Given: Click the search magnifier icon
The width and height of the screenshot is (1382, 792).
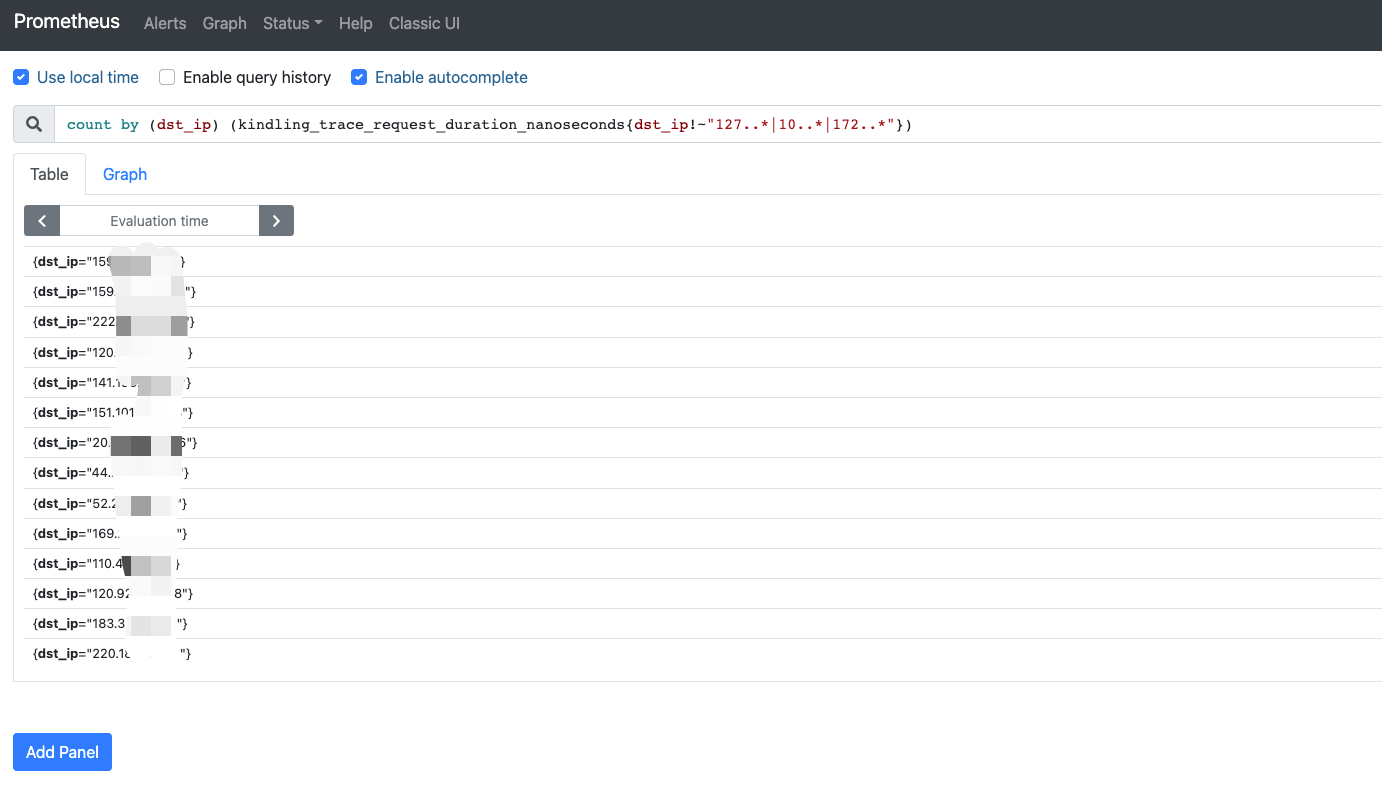Looking at the screenshot, I should tap(34, 124).
